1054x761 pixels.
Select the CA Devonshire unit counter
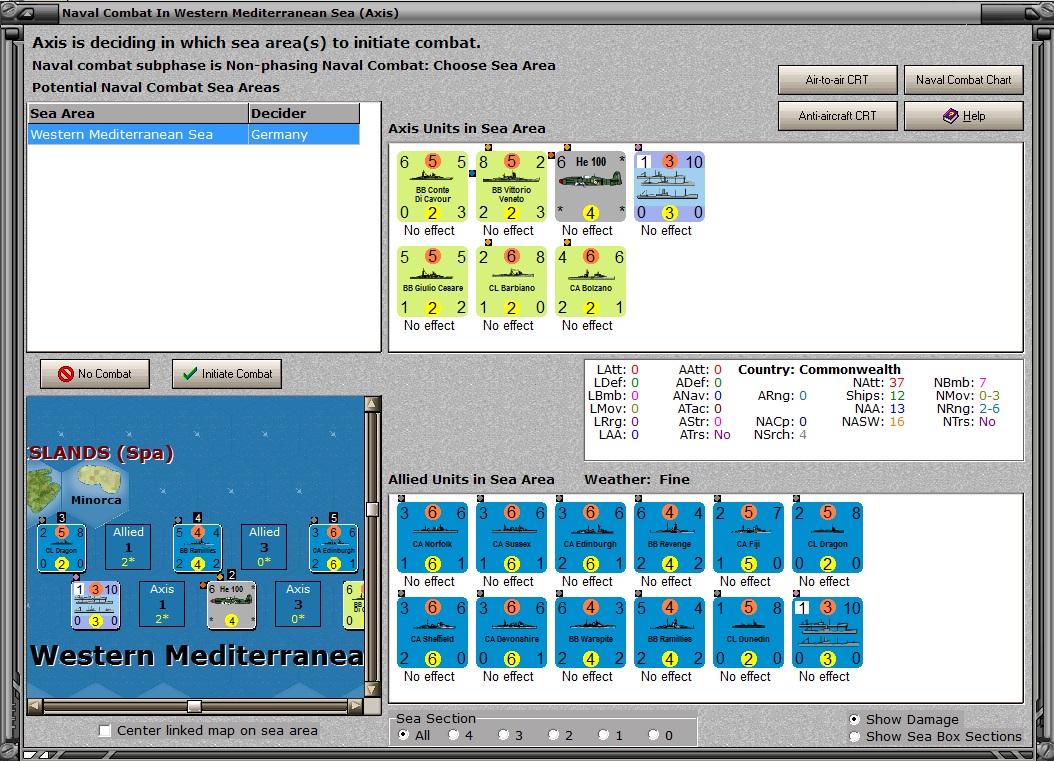(512, 632)
